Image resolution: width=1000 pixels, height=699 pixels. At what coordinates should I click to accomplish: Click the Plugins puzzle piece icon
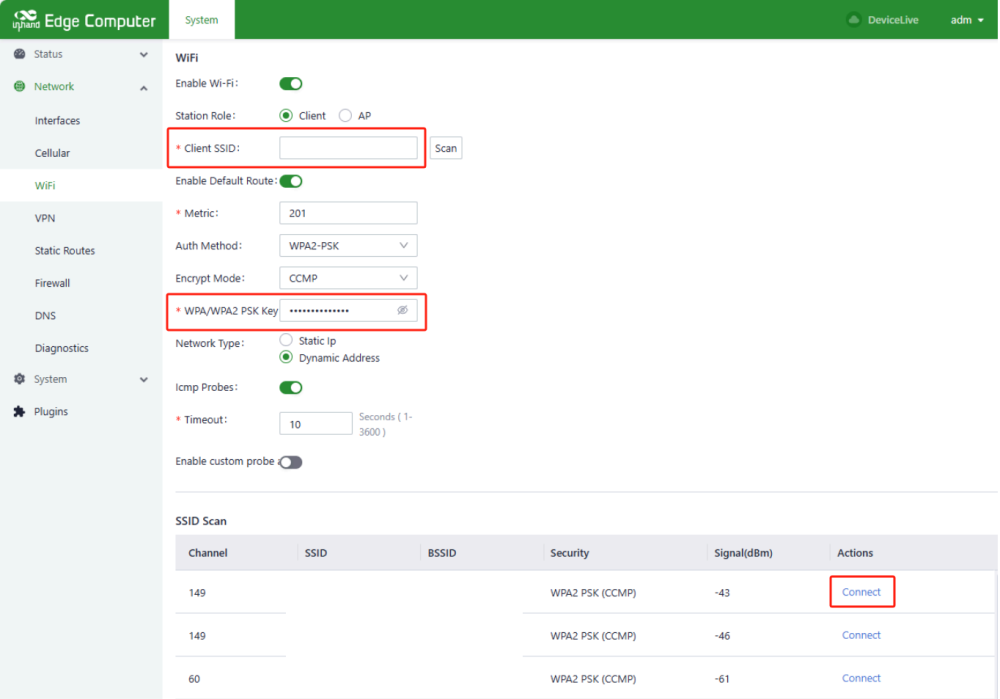click(19, 412)
